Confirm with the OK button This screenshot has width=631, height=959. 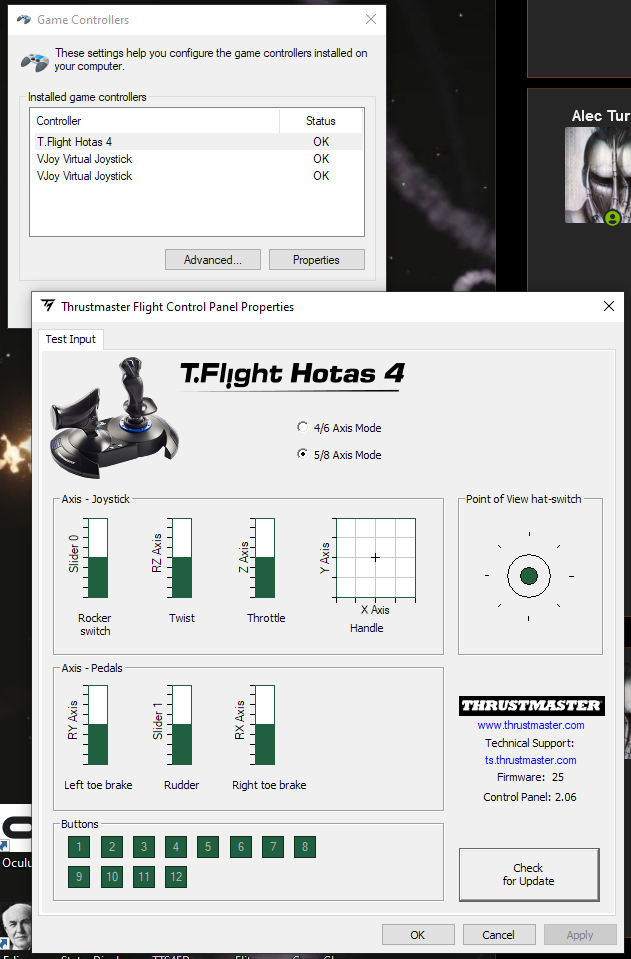click(x=418, y=935)
